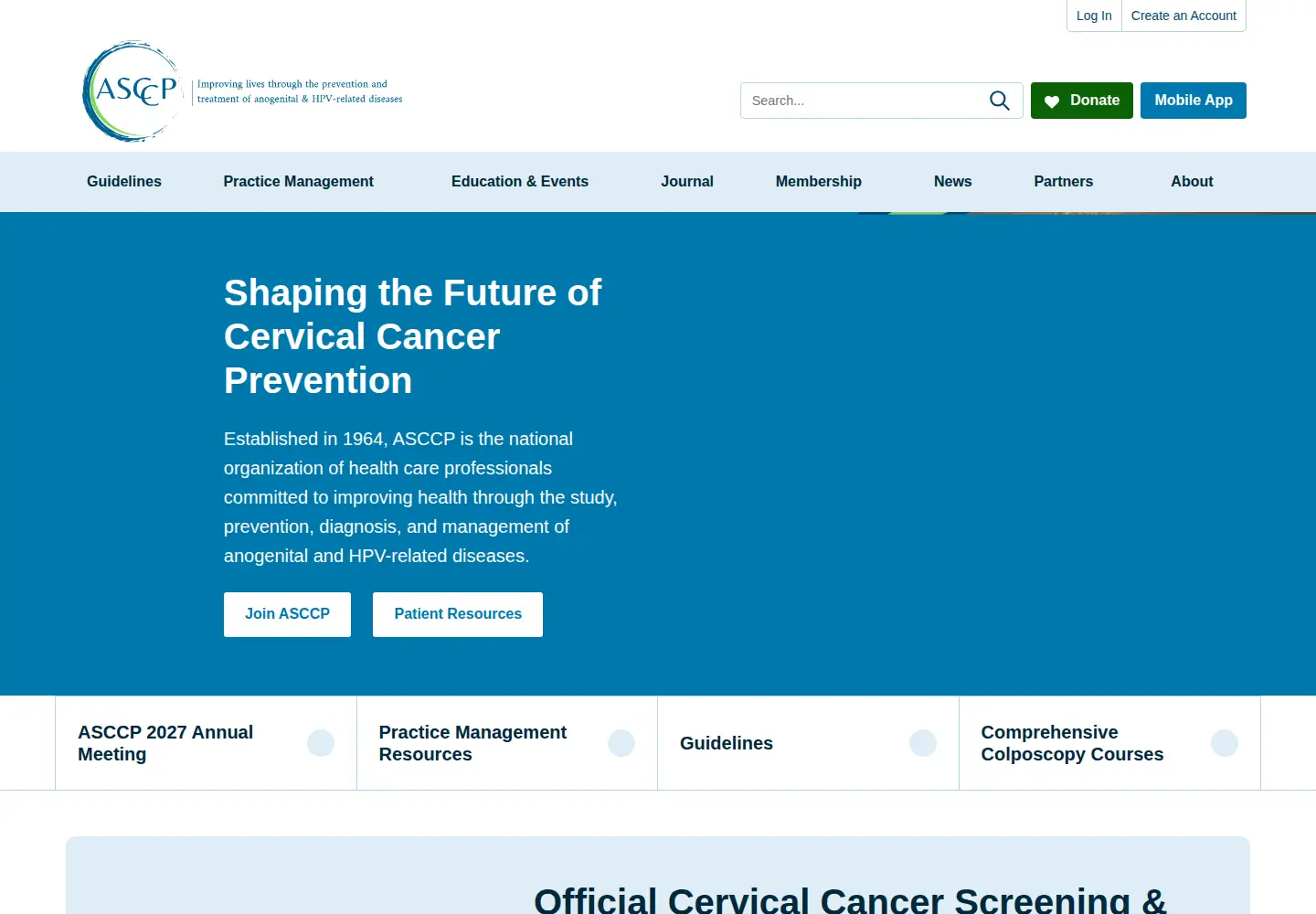
Task: Click the search magnifier icon
Action: click(1000, 101)
